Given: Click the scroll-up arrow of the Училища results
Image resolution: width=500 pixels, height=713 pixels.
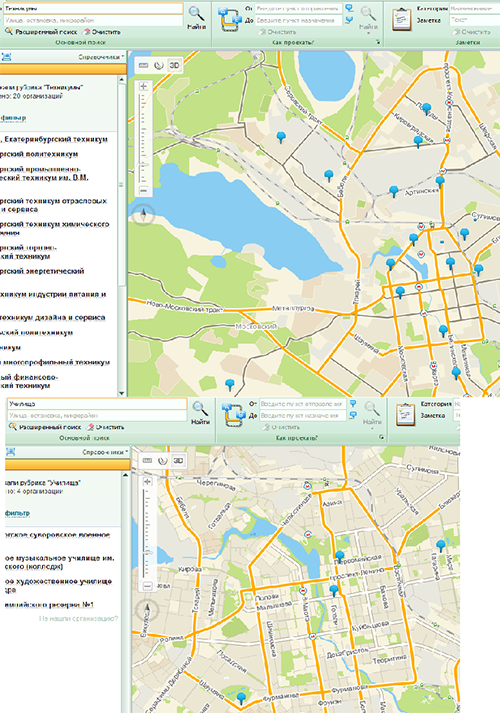Looking at the screenshot, I should pos(125,475).
